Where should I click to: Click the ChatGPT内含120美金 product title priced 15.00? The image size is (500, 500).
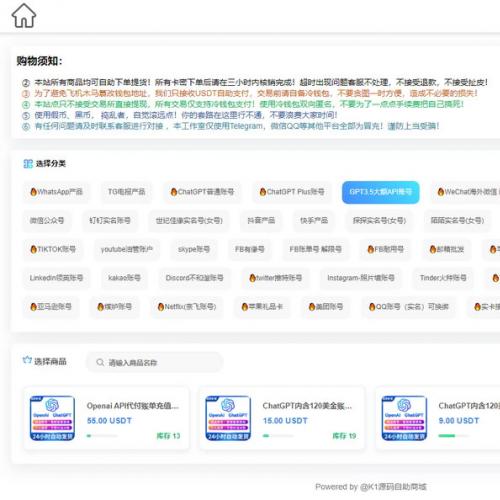pyautogui.click(x=307, y=406)
